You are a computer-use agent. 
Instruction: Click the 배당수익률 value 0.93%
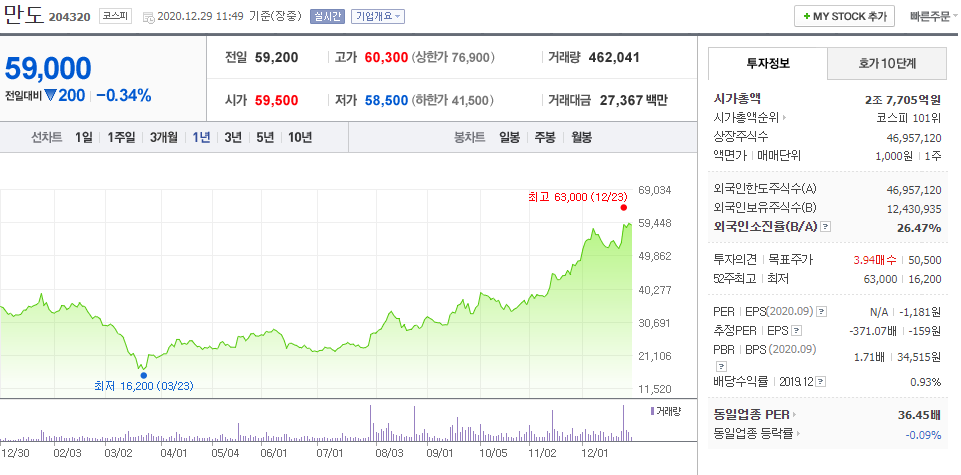click(x=926, y=382)
